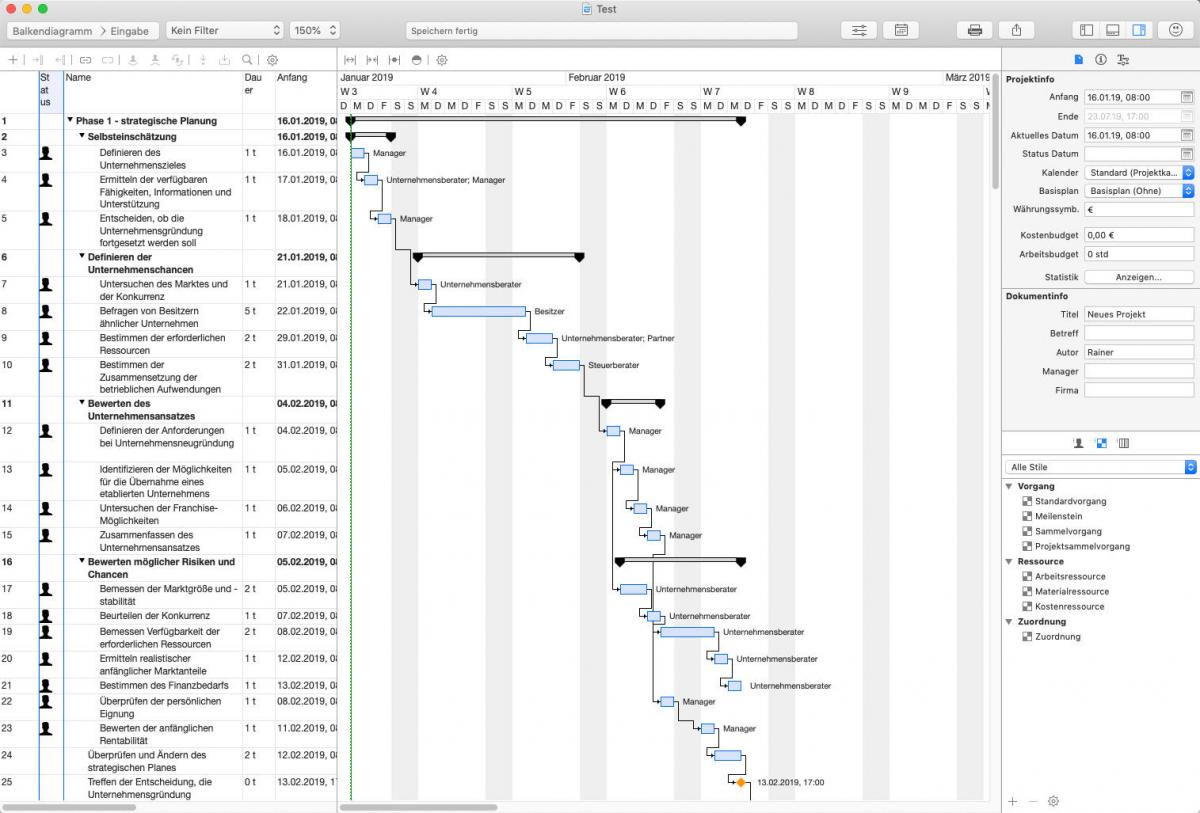Image resolution: width=1200 pixels, height=813 pixels.
Task: Click the outdent task arrow icon
Action: tap(61, 60)
